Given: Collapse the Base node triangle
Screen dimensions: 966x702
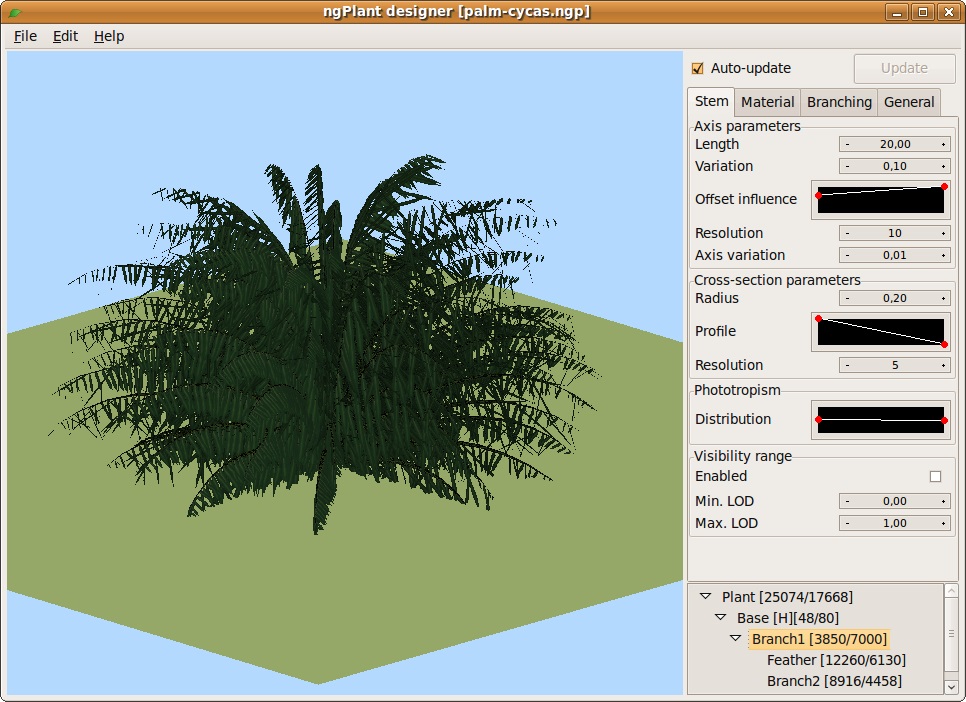Looking at the screenshot, I should (x=721, y=618).
